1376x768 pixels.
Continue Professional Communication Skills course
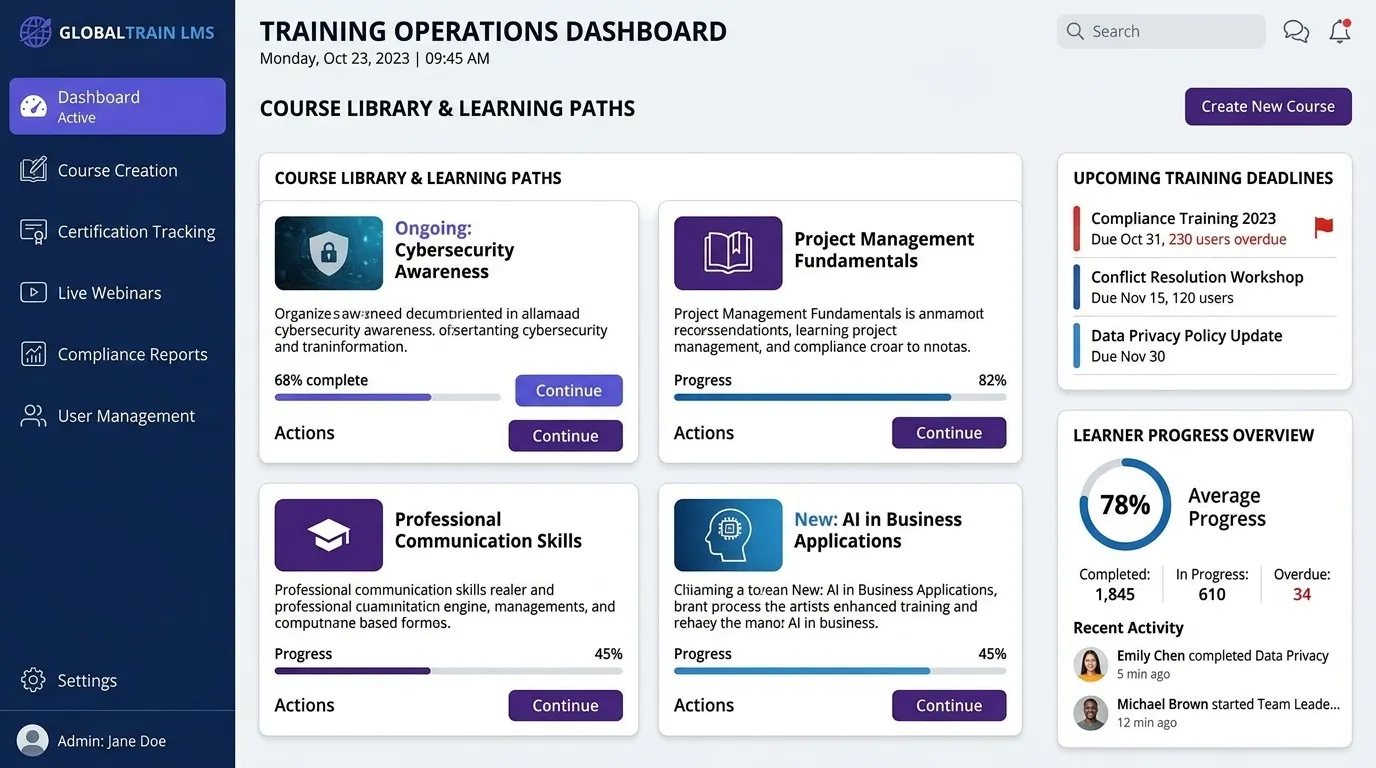(x=565, y=705)
